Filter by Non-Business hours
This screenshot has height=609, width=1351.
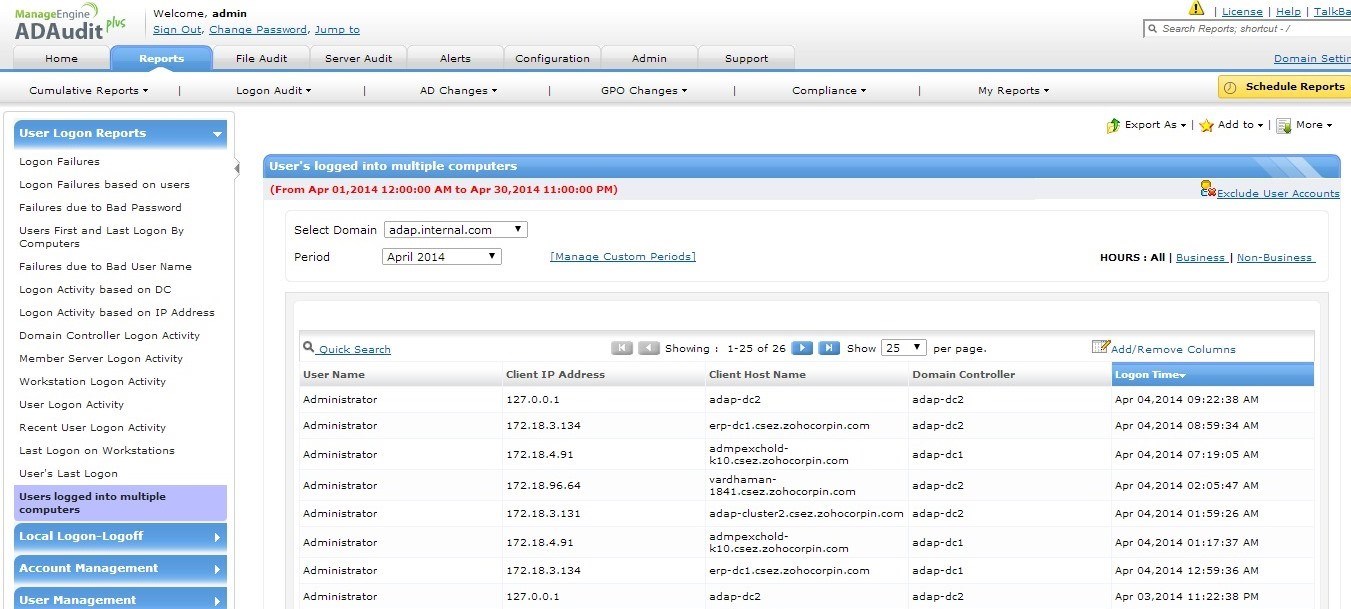pos(1274,258)
